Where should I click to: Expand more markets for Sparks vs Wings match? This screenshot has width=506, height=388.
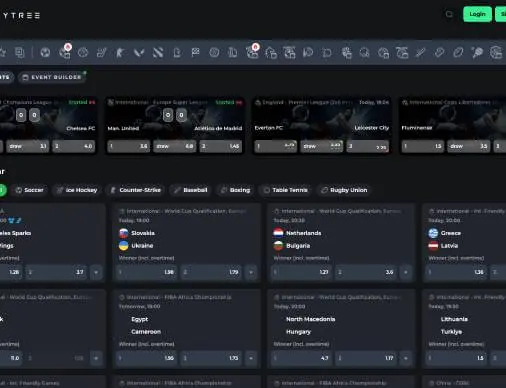click(x=96, y=272)
